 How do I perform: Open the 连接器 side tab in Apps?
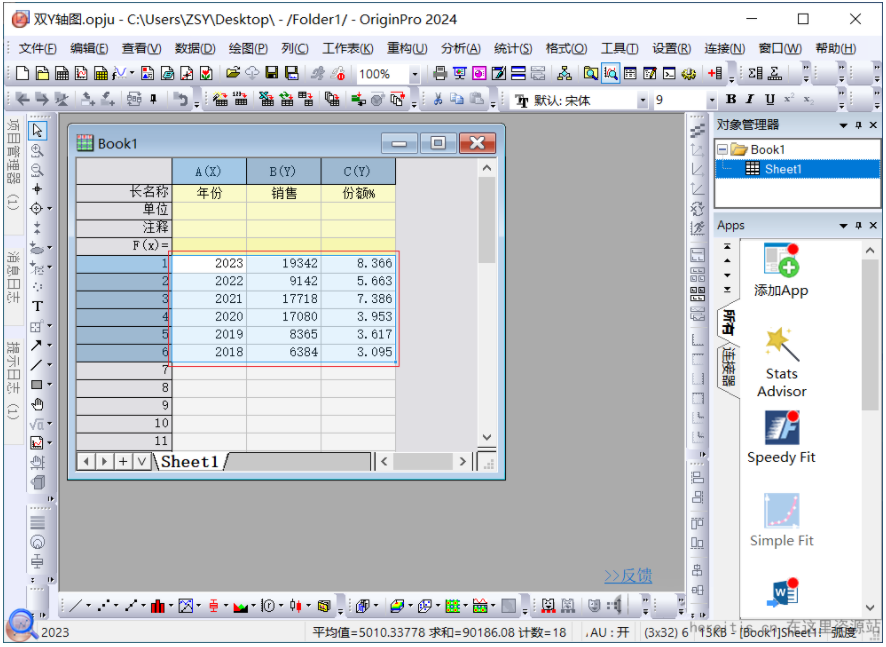[729, 367]
